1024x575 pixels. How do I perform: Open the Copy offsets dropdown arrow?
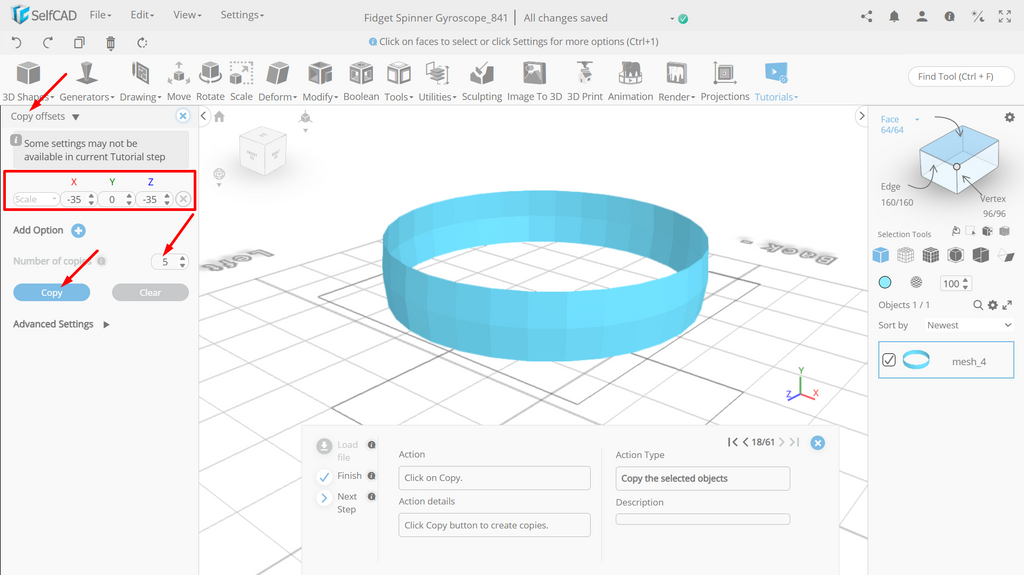pyautogui.click(x=76, y=117)
